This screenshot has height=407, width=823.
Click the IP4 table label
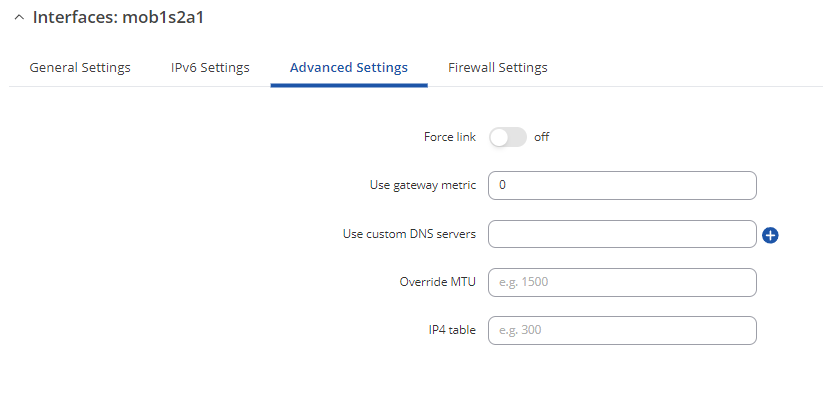pos(452,330)
